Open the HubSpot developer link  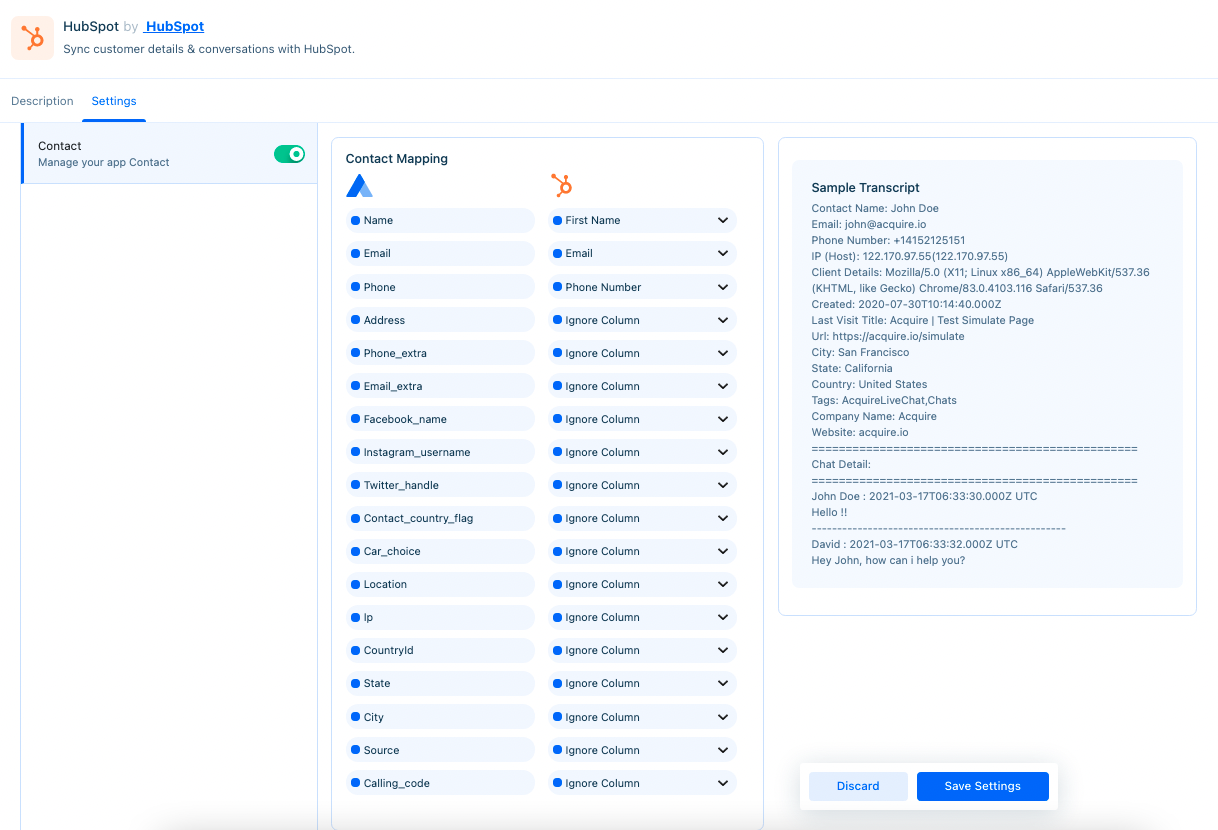[174, 27]
